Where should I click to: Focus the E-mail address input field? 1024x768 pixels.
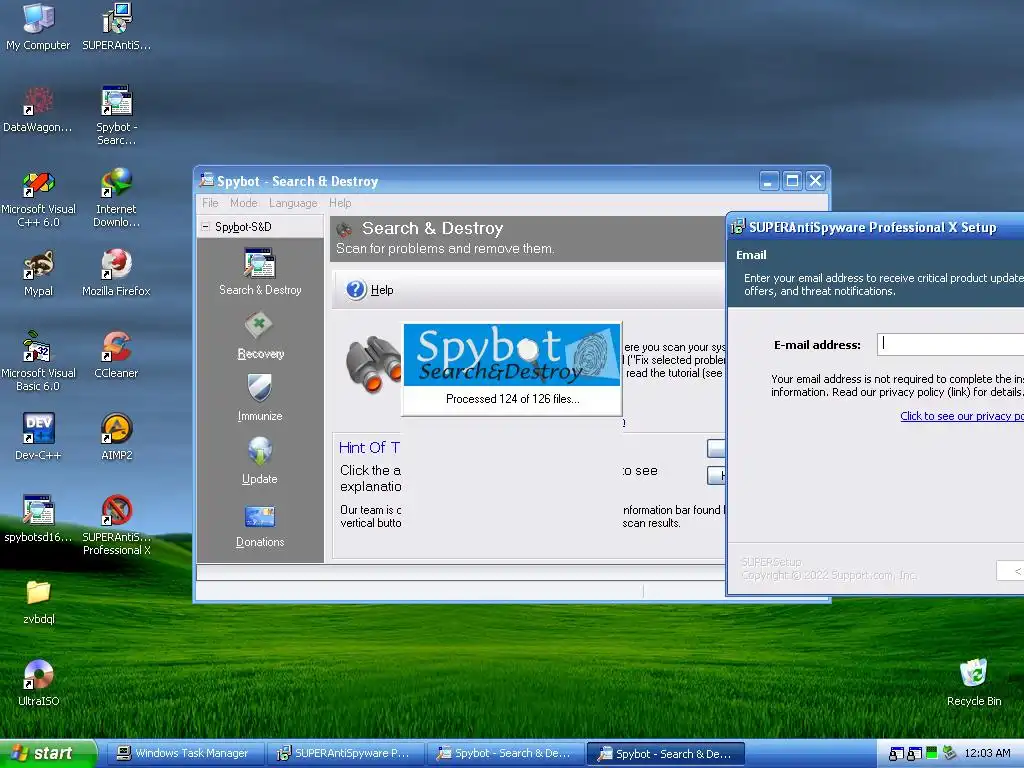(950, 344)
